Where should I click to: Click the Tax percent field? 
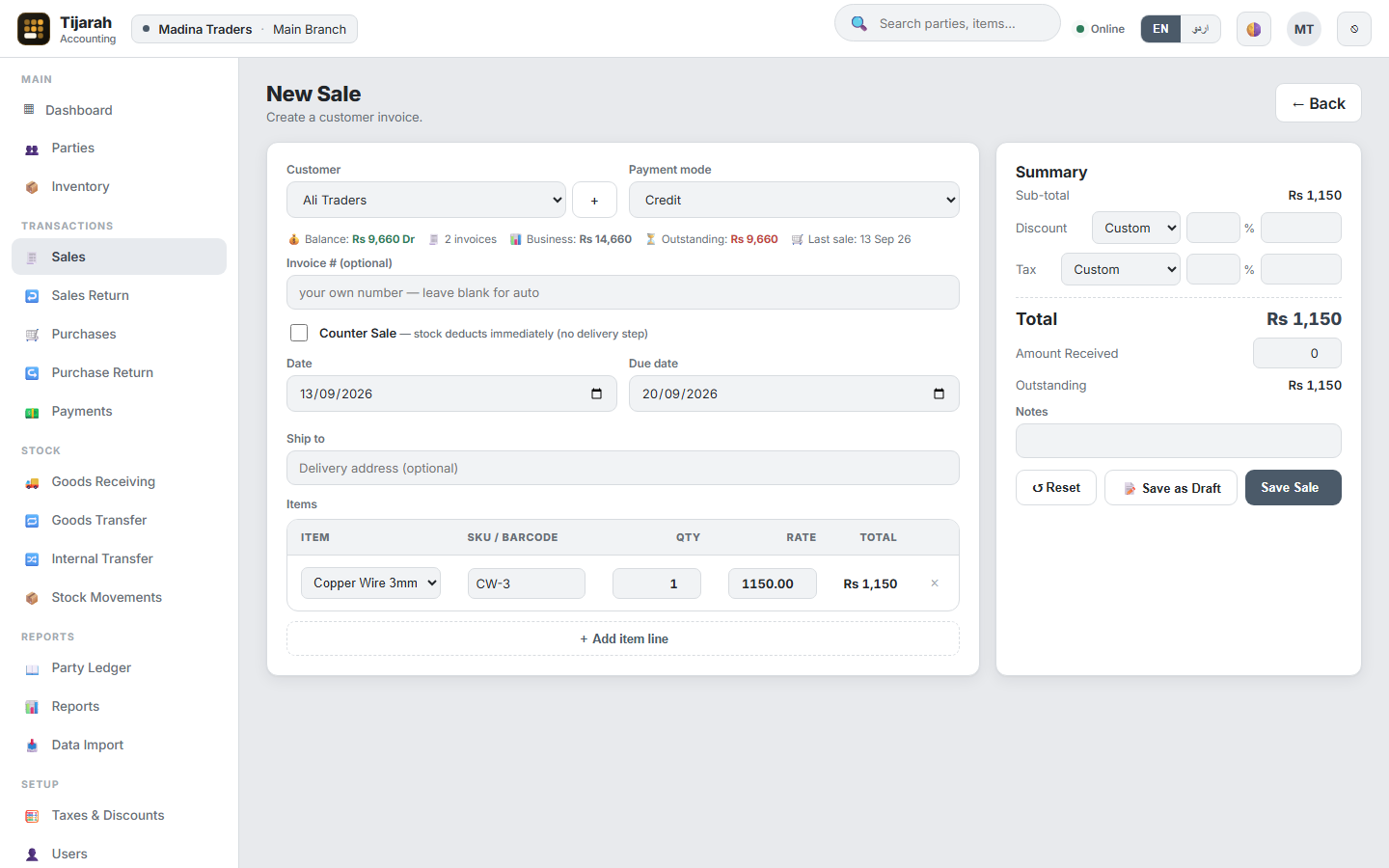1213,269
